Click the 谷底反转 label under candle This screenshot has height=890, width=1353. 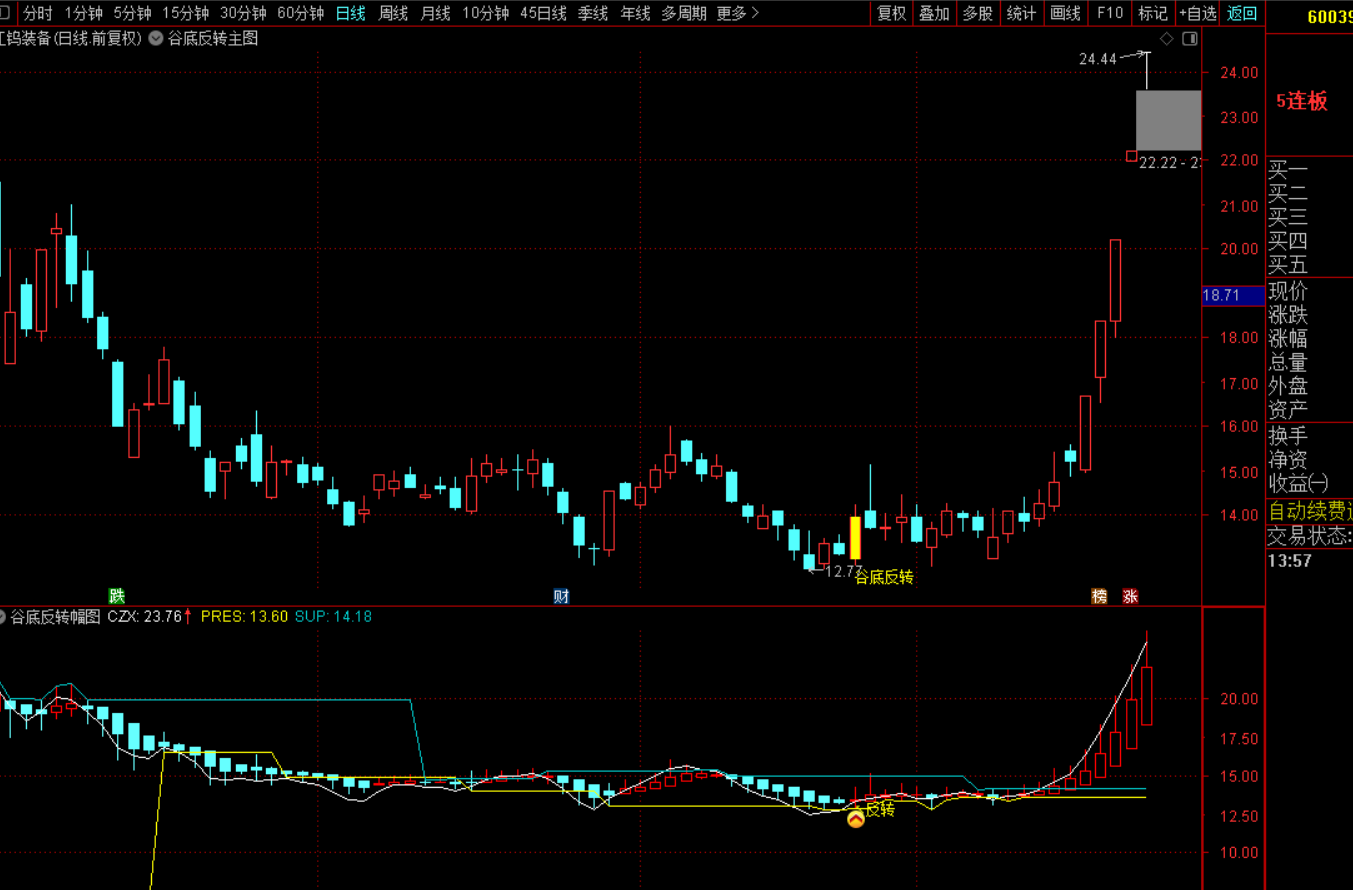tap(884, 576)
